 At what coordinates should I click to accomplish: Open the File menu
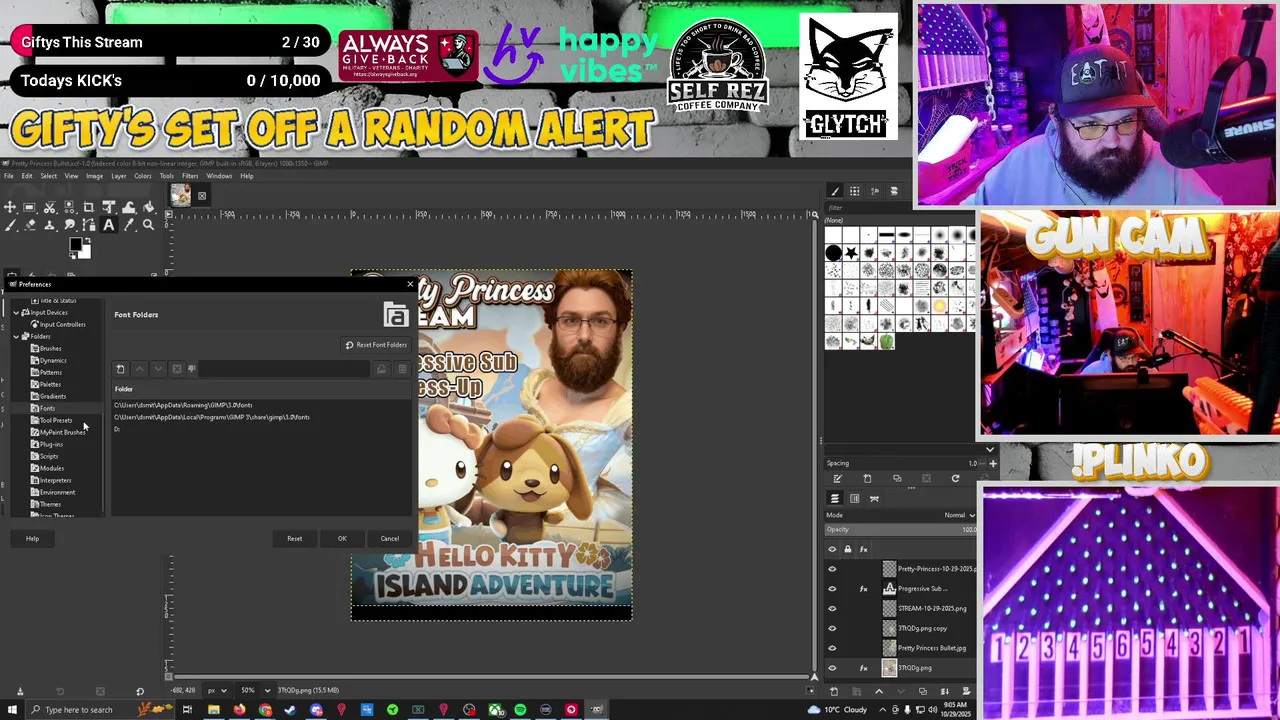pos(8,176)
